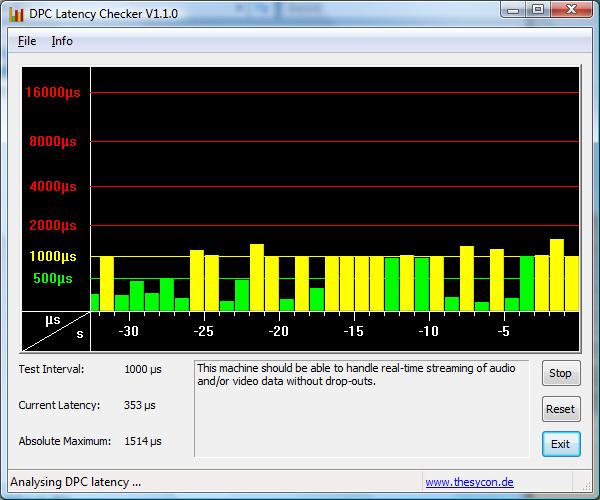Viewport: 600px width, 500px height.
Task: Open the File menu
Action: [27, 41]
